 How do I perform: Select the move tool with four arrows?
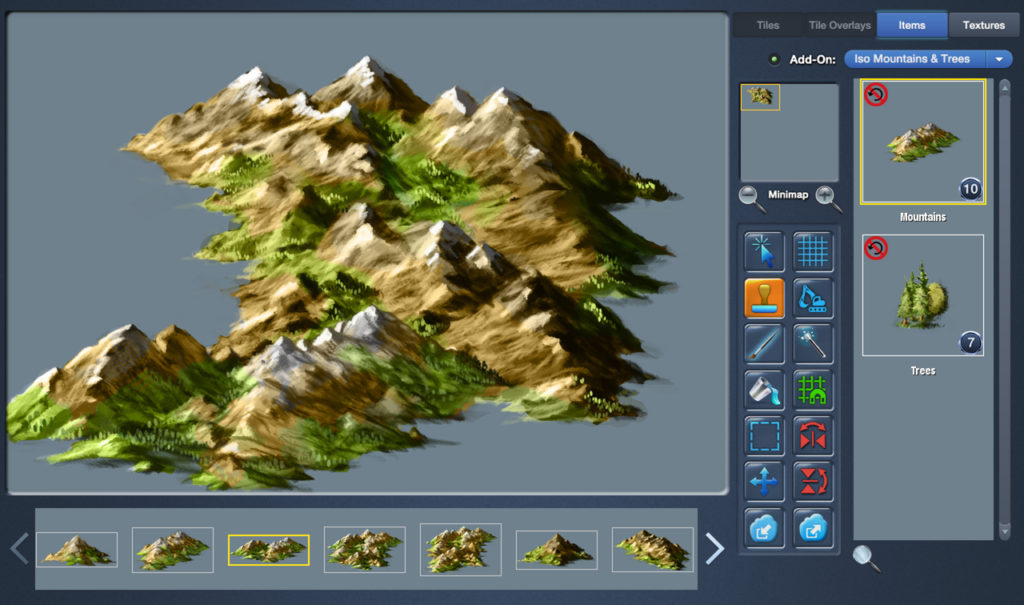(764, 481)
